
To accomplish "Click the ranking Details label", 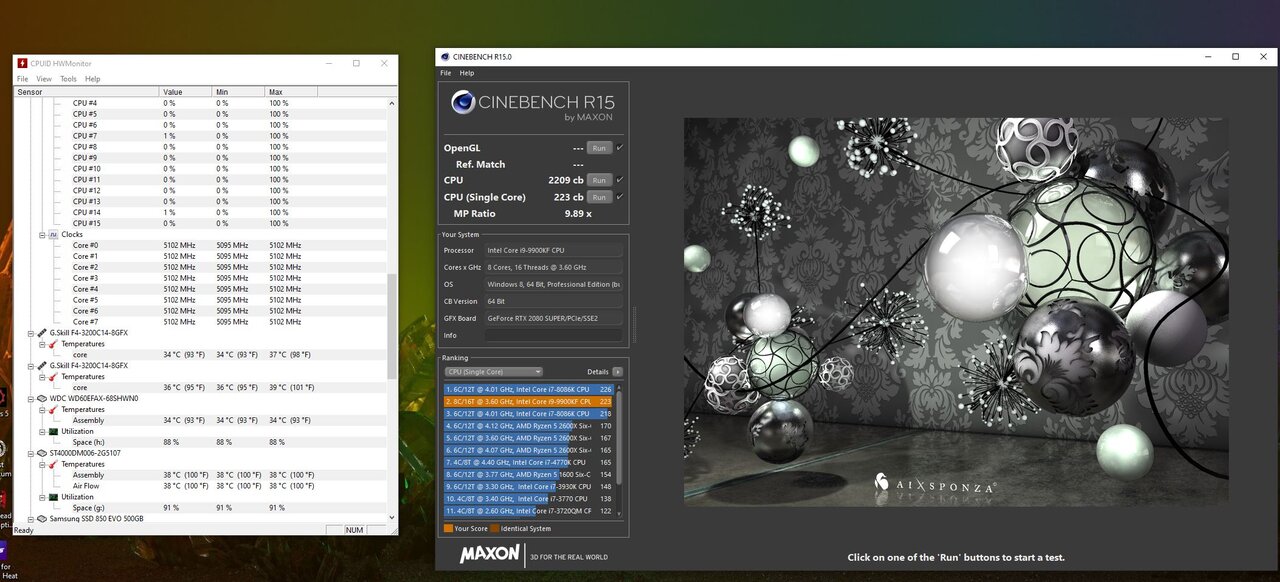I will (598, 372).
